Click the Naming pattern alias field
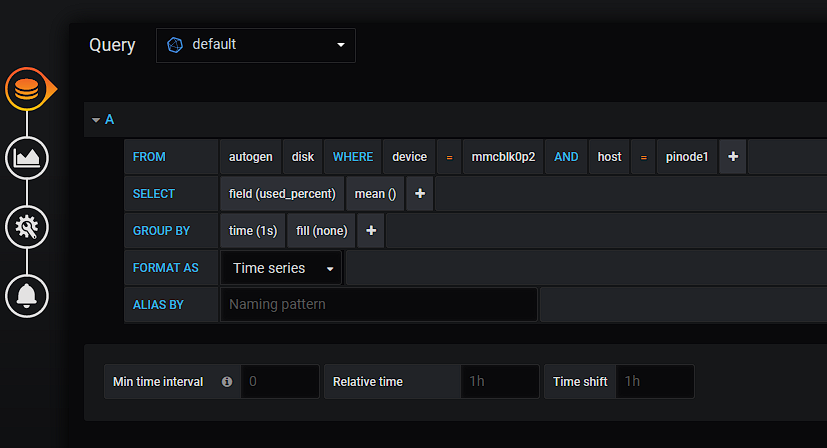The height and width of the screenshot is (448, 827). 378,304
